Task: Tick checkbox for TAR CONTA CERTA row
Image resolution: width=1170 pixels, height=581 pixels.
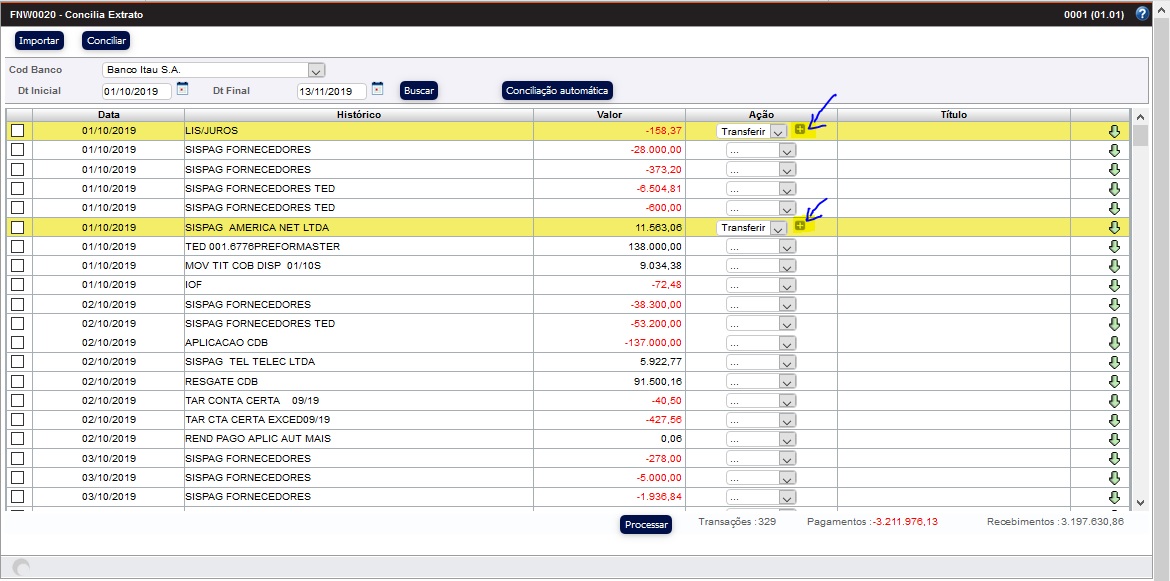Action: tap(17, 400)
